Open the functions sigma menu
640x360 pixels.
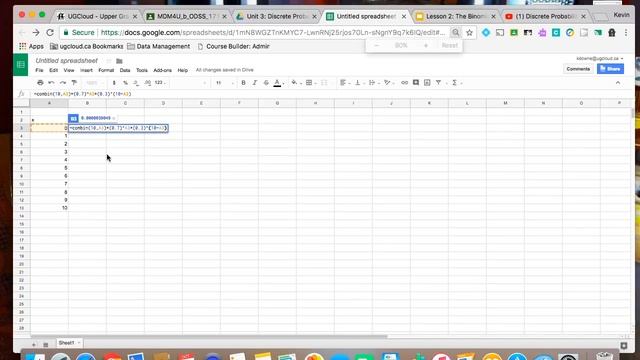[x=456, y=82]
